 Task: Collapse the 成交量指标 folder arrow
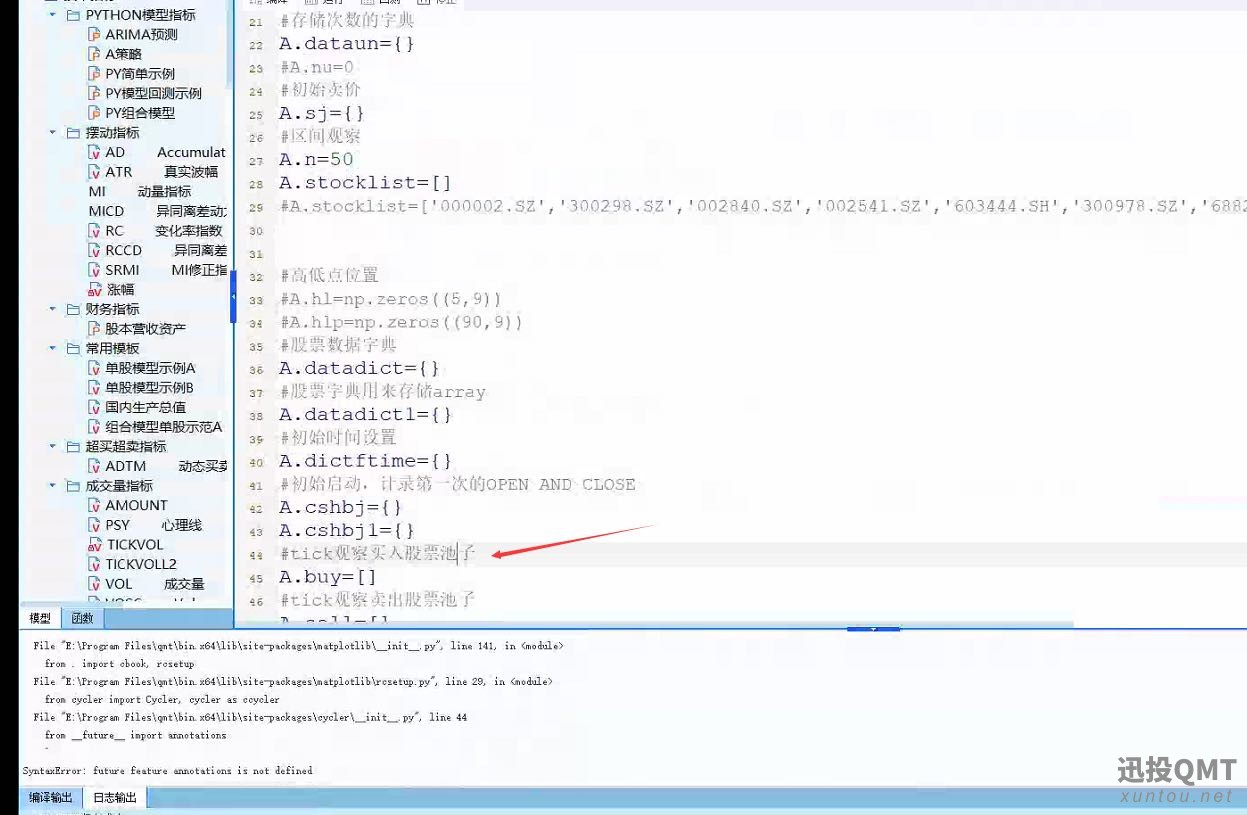point(53,486)
